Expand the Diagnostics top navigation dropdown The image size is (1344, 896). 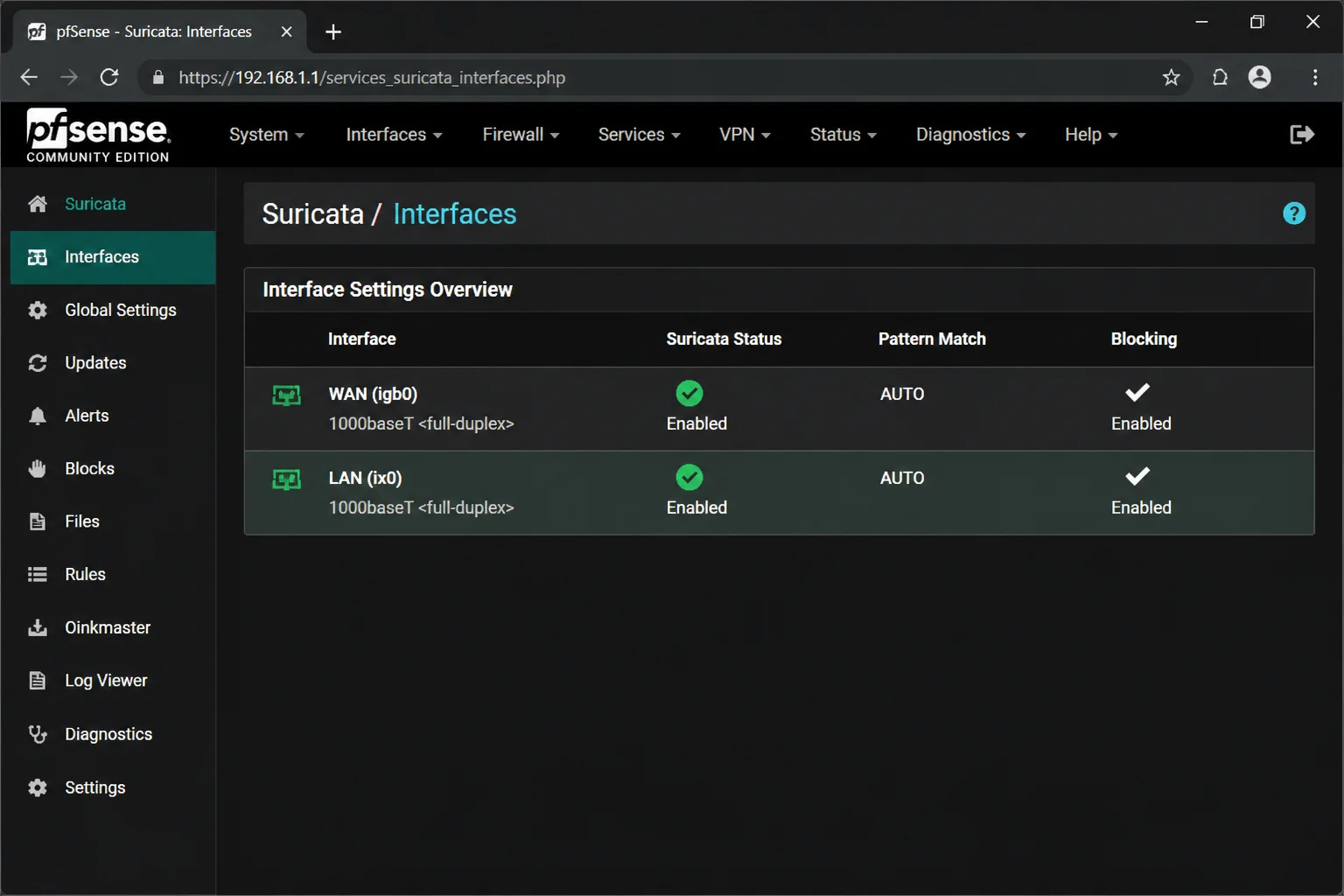[x=971, y=135]
